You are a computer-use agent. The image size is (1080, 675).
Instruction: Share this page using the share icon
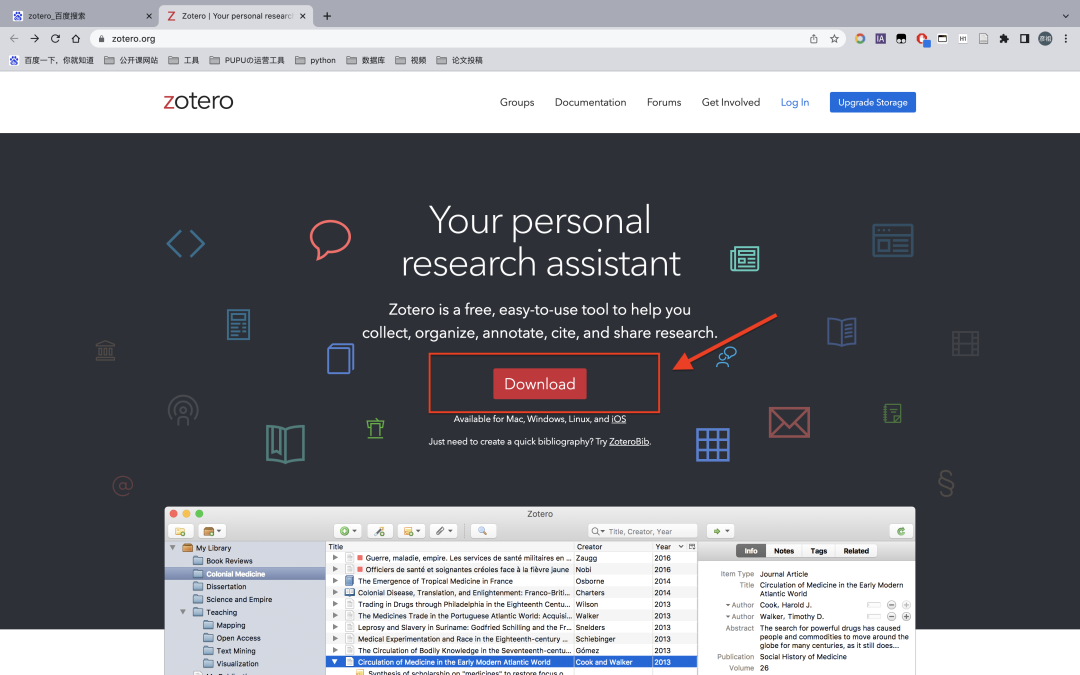[813, 39]
